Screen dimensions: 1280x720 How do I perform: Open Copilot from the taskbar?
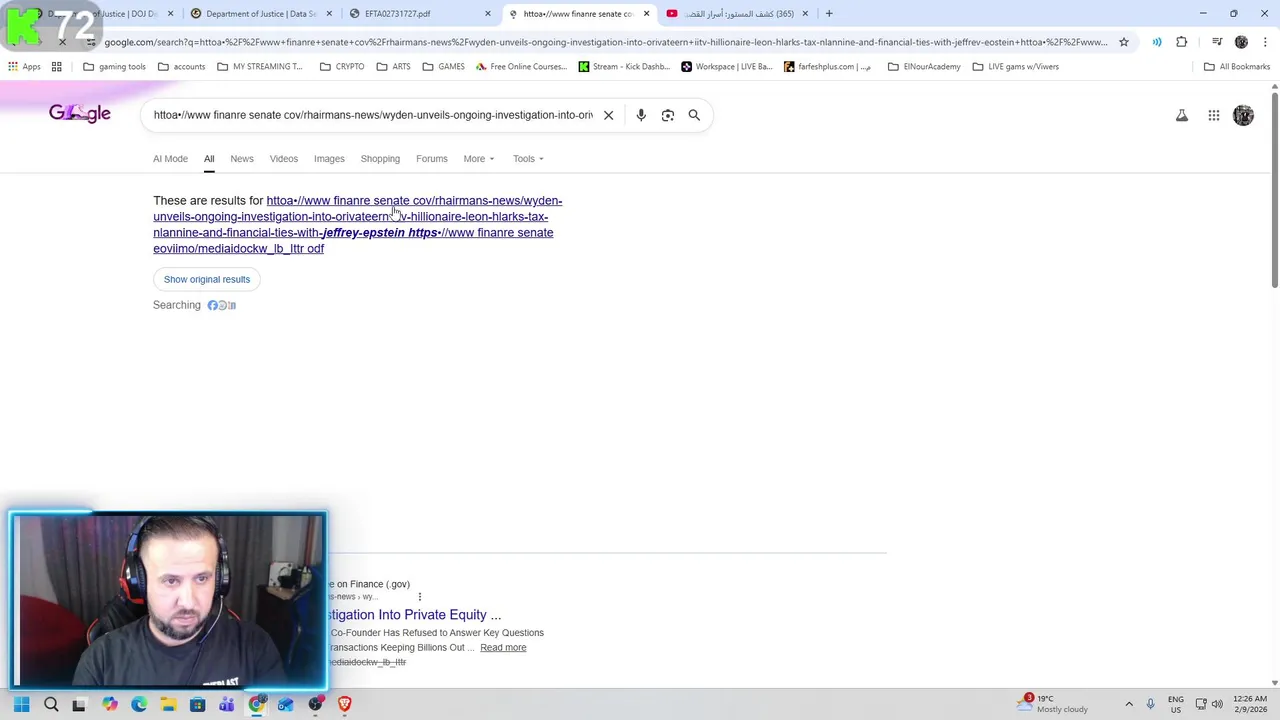tap(110, 704)
